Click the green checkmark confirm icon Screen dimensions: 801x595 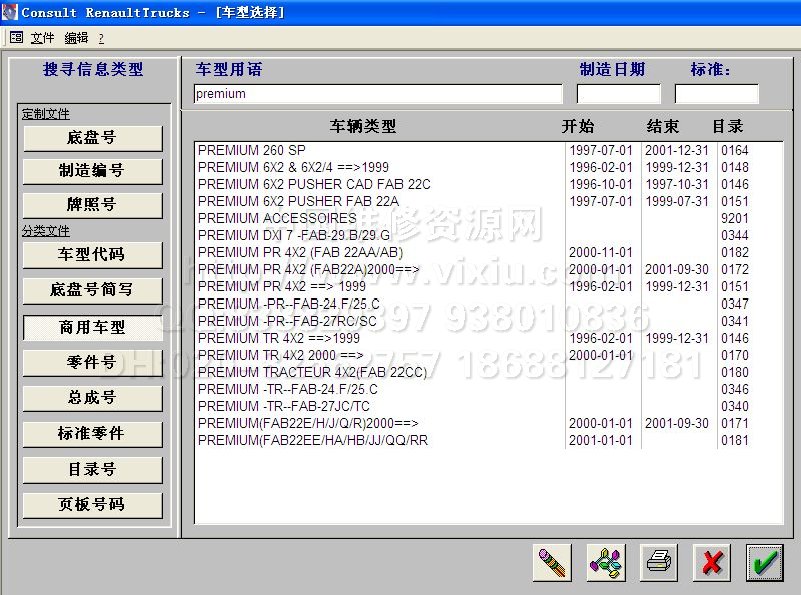tap(765, 562)
